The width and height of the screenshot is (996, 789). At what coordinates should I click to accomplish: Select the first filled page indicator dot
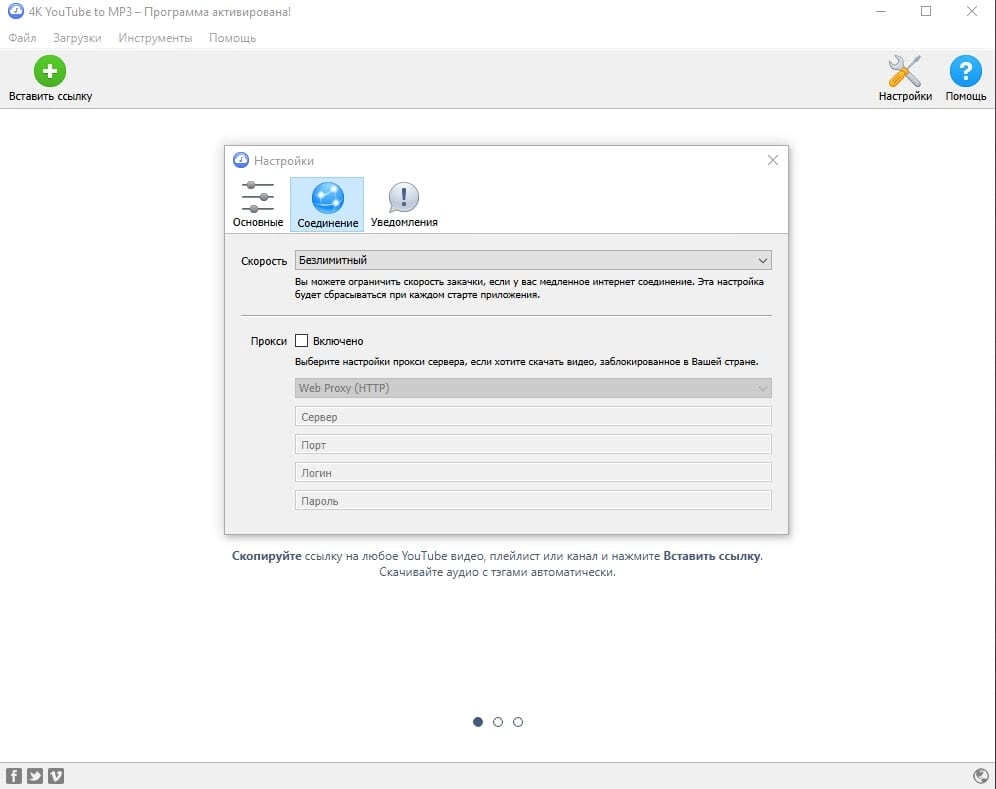(478, 722)
